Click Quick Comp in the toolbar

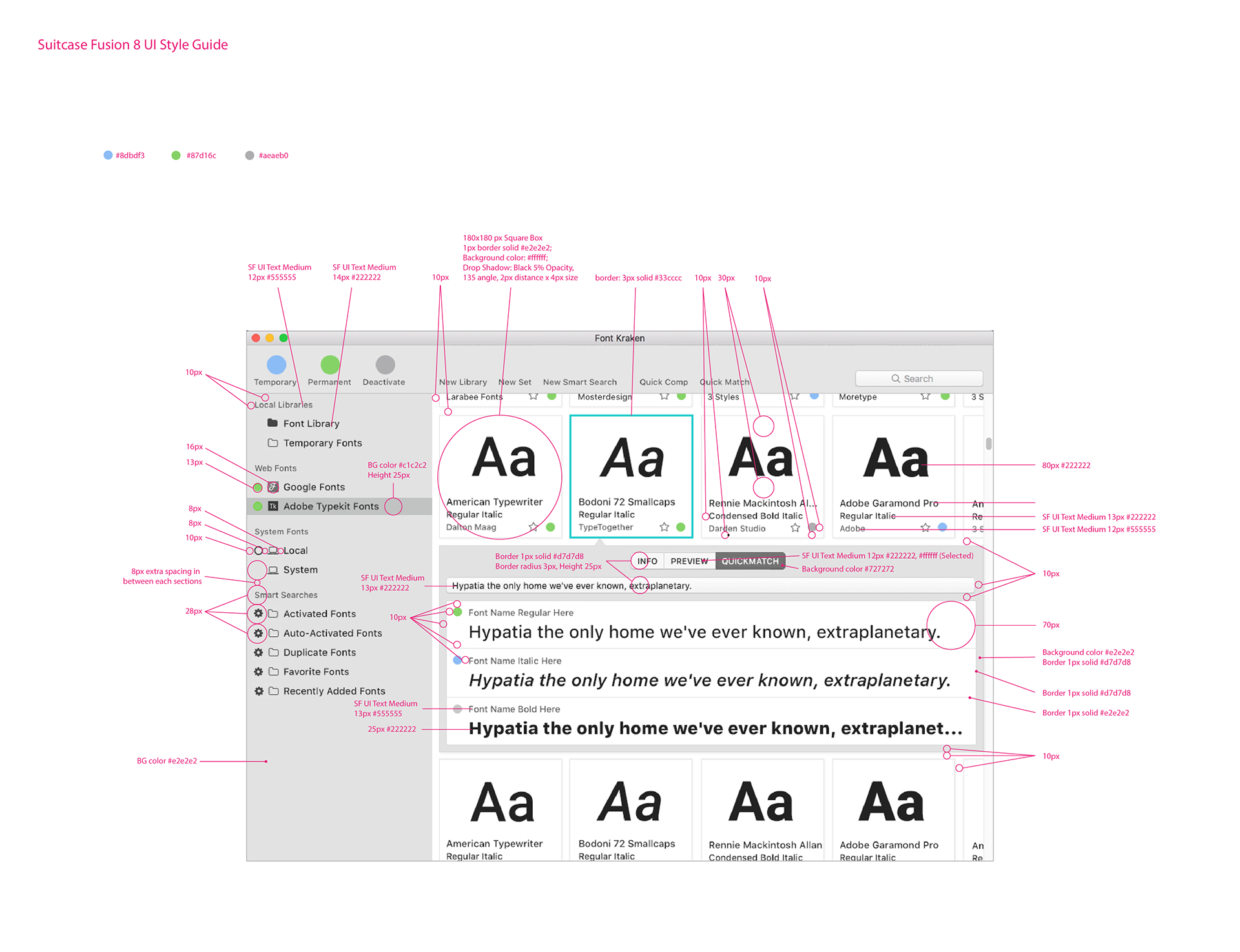(x=664, y=382)
